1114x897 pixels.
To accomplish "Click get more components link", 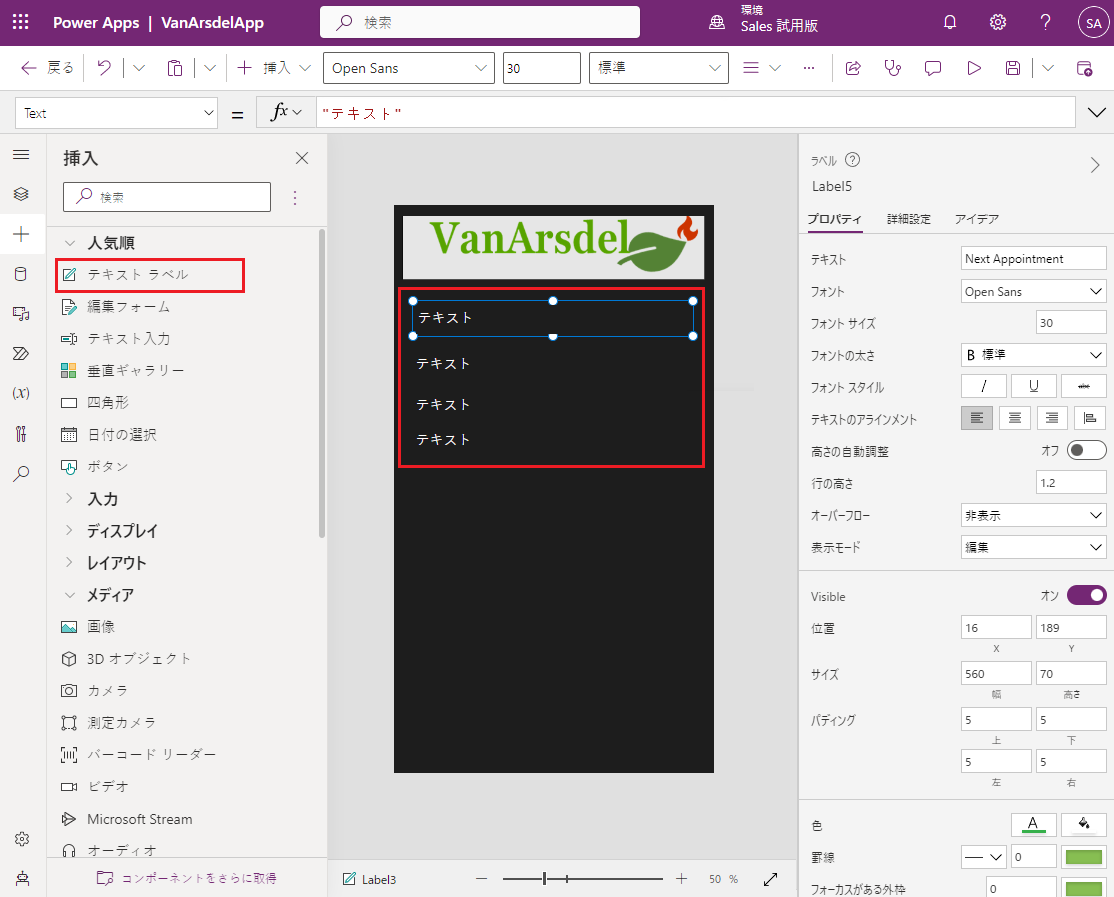I will pyautogui.click(x=186, y=879).
